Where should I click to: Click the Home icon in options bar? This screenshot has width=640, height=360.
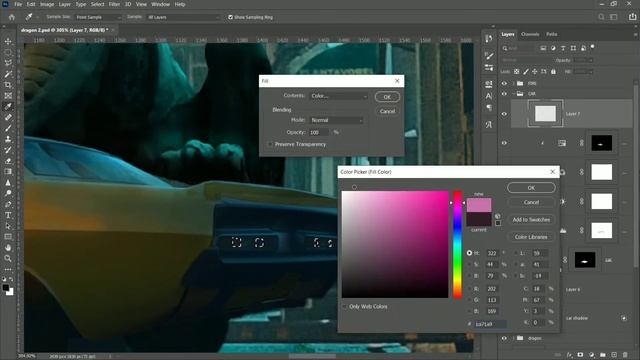pos(11,17)
